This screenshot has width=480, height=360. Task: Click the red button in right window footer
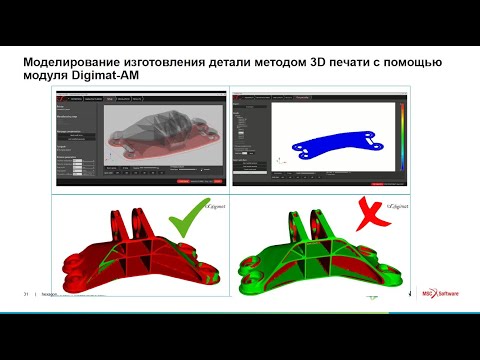[377, 184]
